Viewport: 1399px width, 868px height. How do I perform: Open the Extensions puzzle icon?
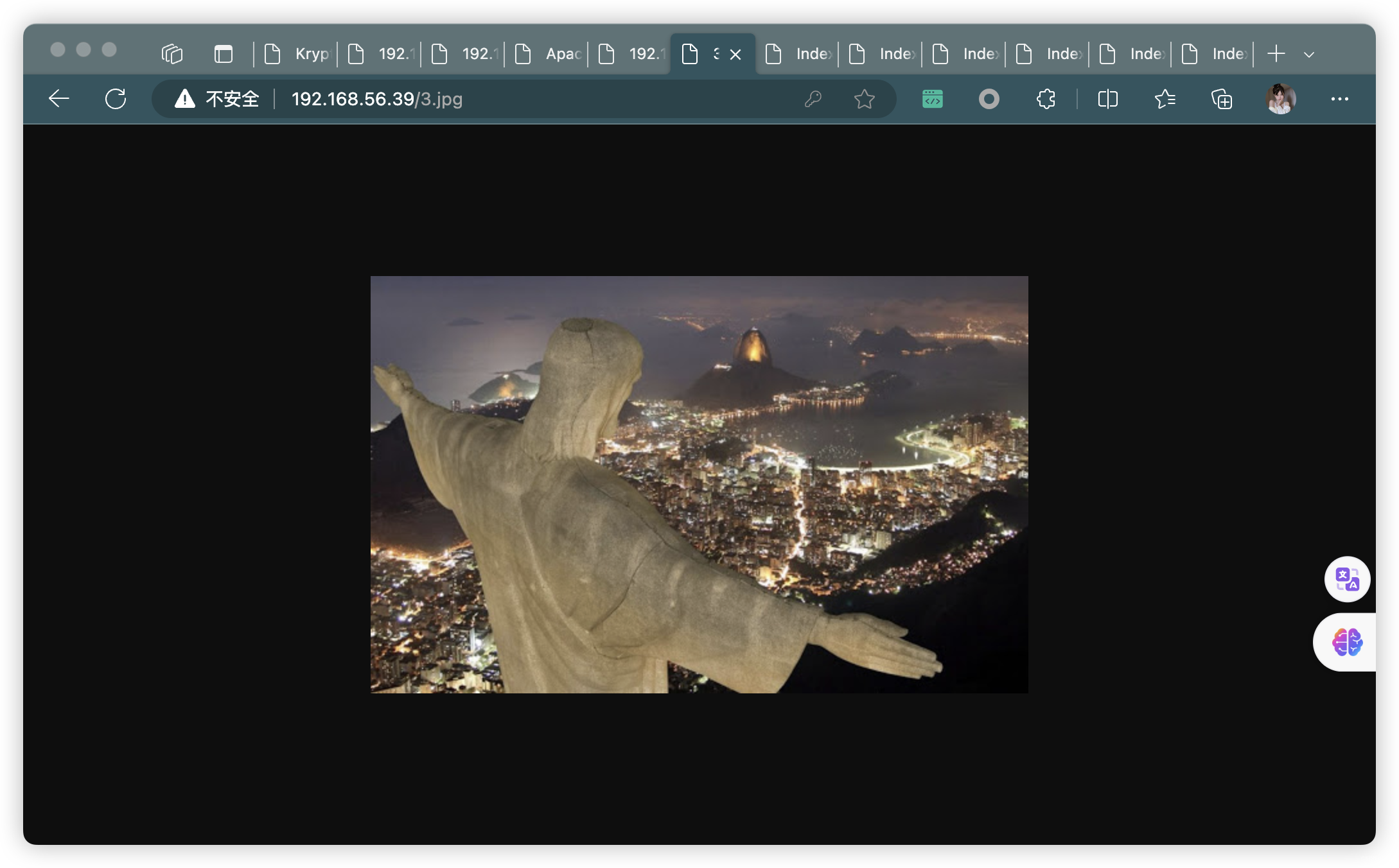1046,99
